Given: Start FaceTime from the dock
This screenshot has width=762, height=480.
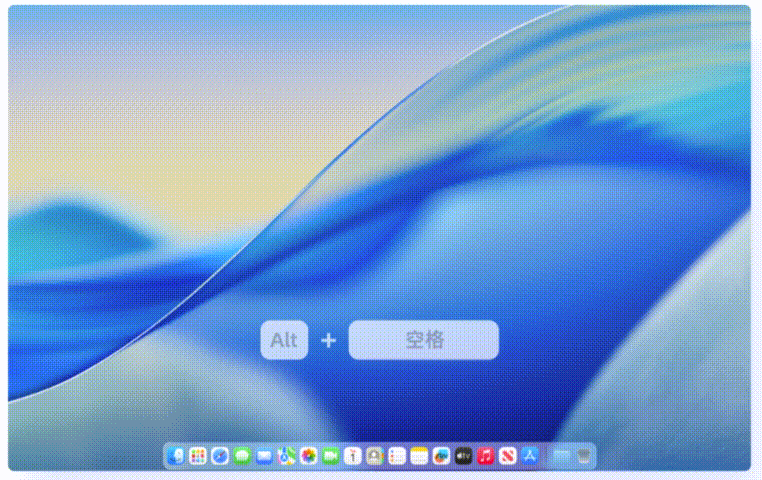Looking at the screenshot, I should 330,456.
